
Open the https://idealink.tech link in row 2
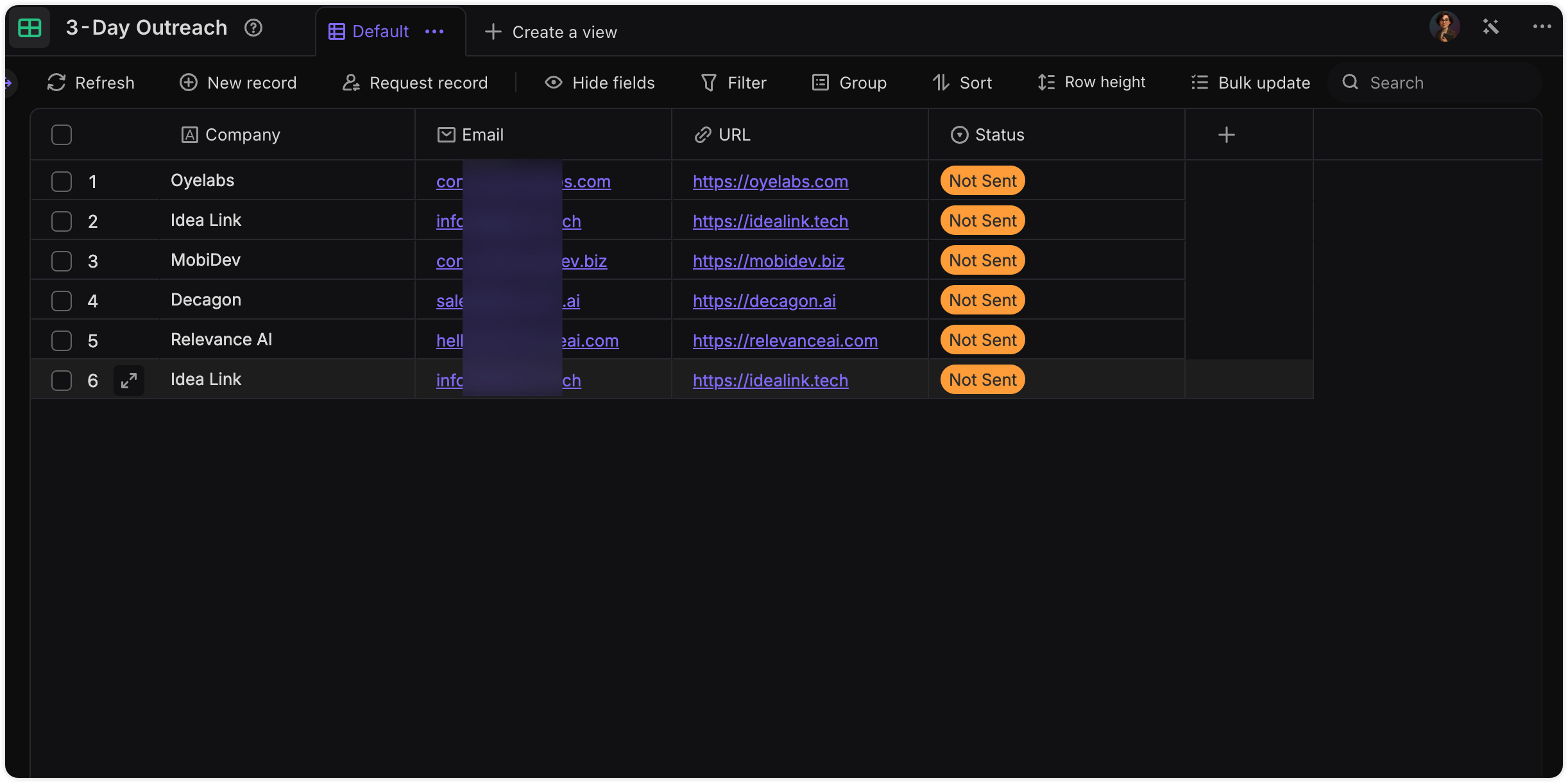click(771, 221)
